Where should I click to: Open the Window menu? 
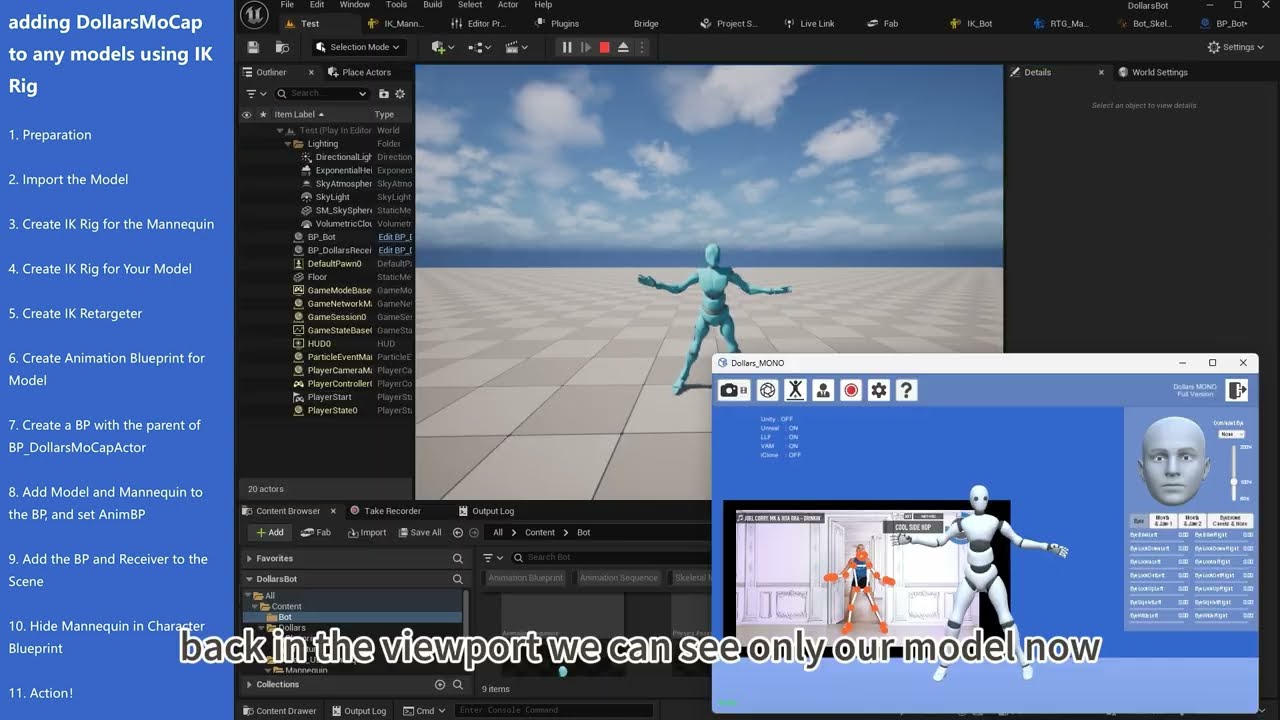pyautogui.click(x=354, y=5)
